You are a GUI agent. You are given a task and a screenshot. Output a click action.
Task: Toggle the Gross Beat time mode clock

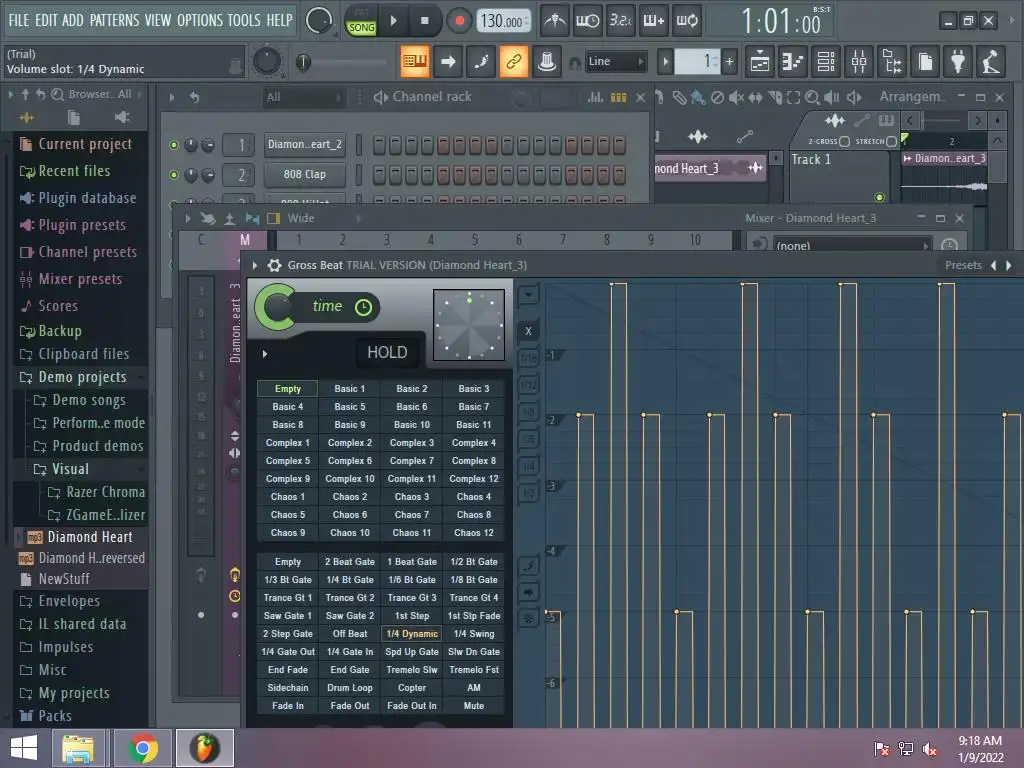coord(363,307)
